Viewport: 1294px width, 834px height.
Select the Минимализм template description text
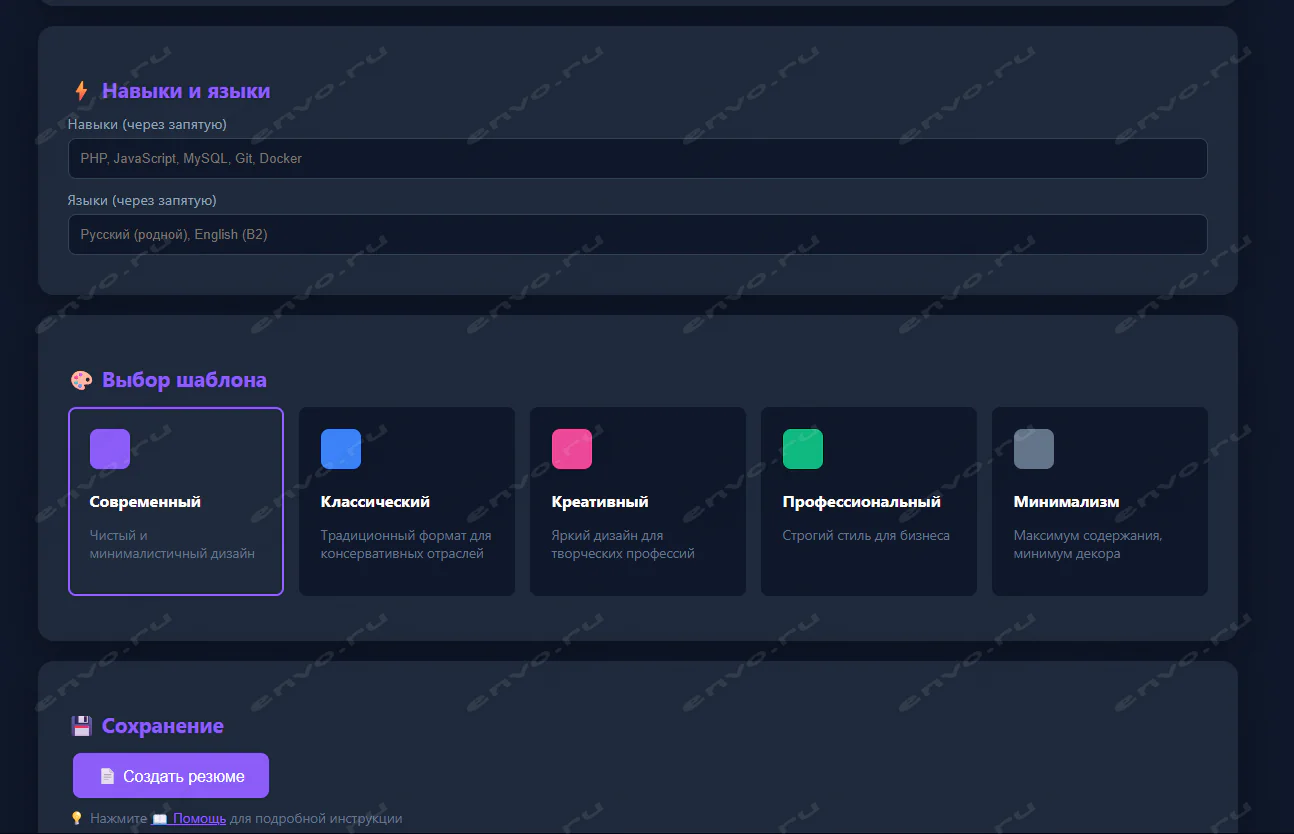[1087, 544]
